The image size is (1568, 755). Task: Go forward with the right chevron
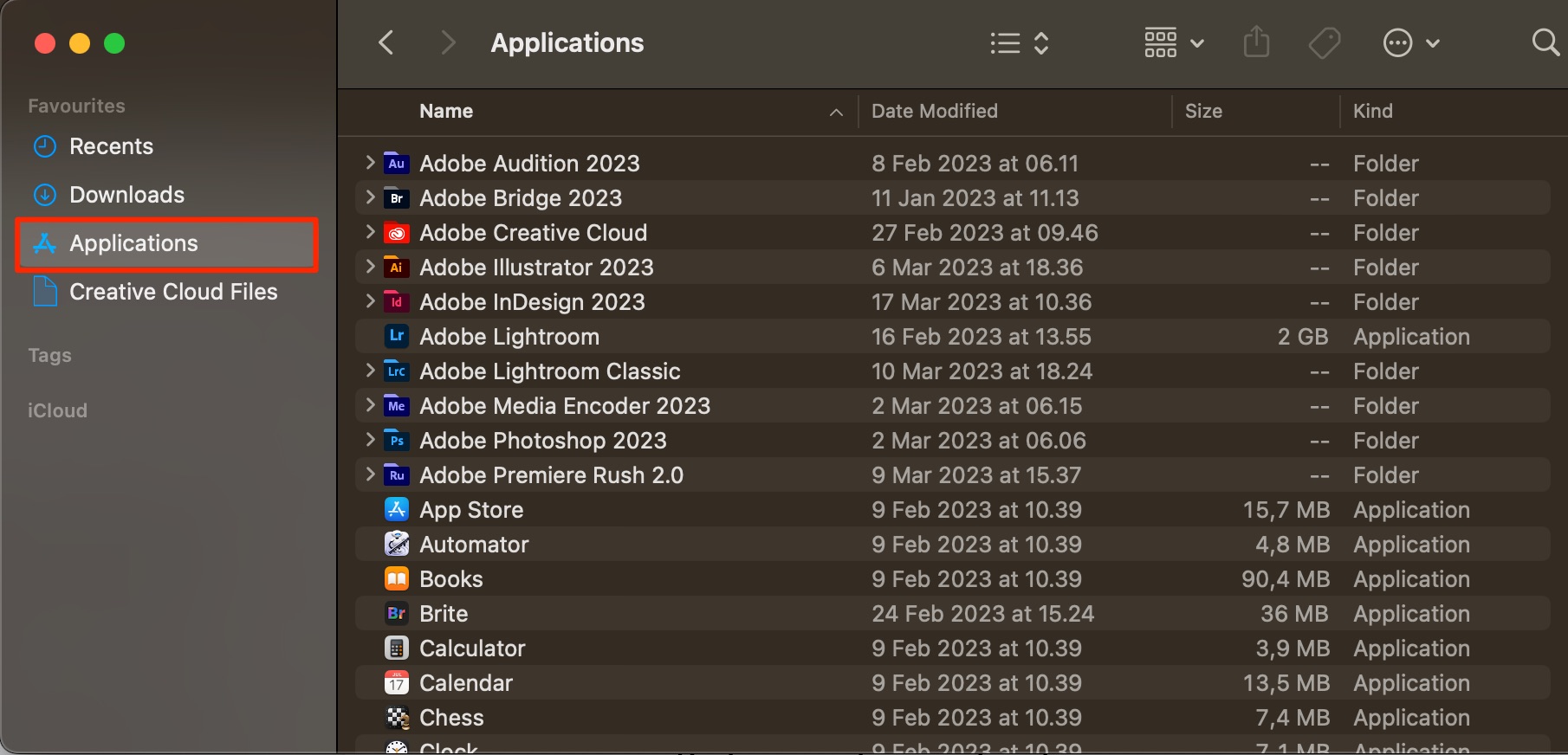click(x=447, y=42)
